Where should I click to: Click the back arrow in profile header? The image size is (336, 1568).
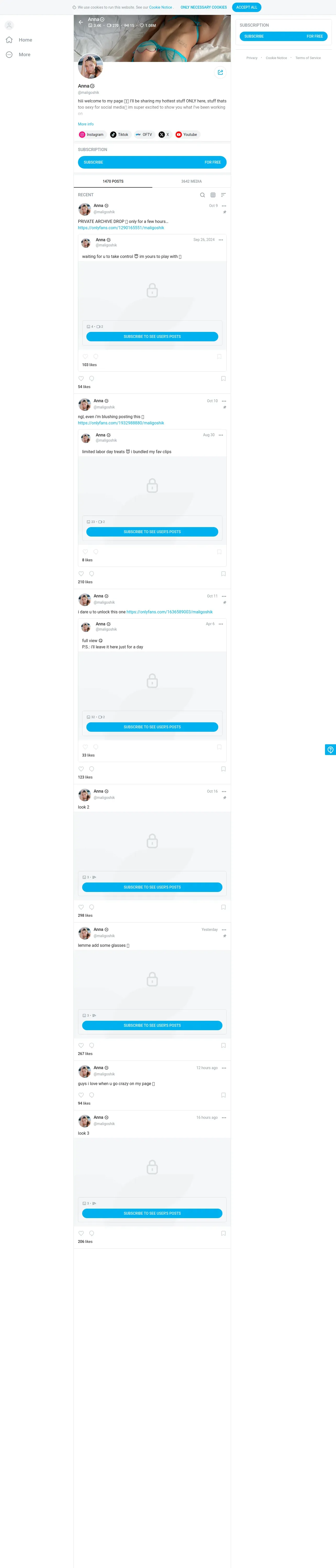81,22
